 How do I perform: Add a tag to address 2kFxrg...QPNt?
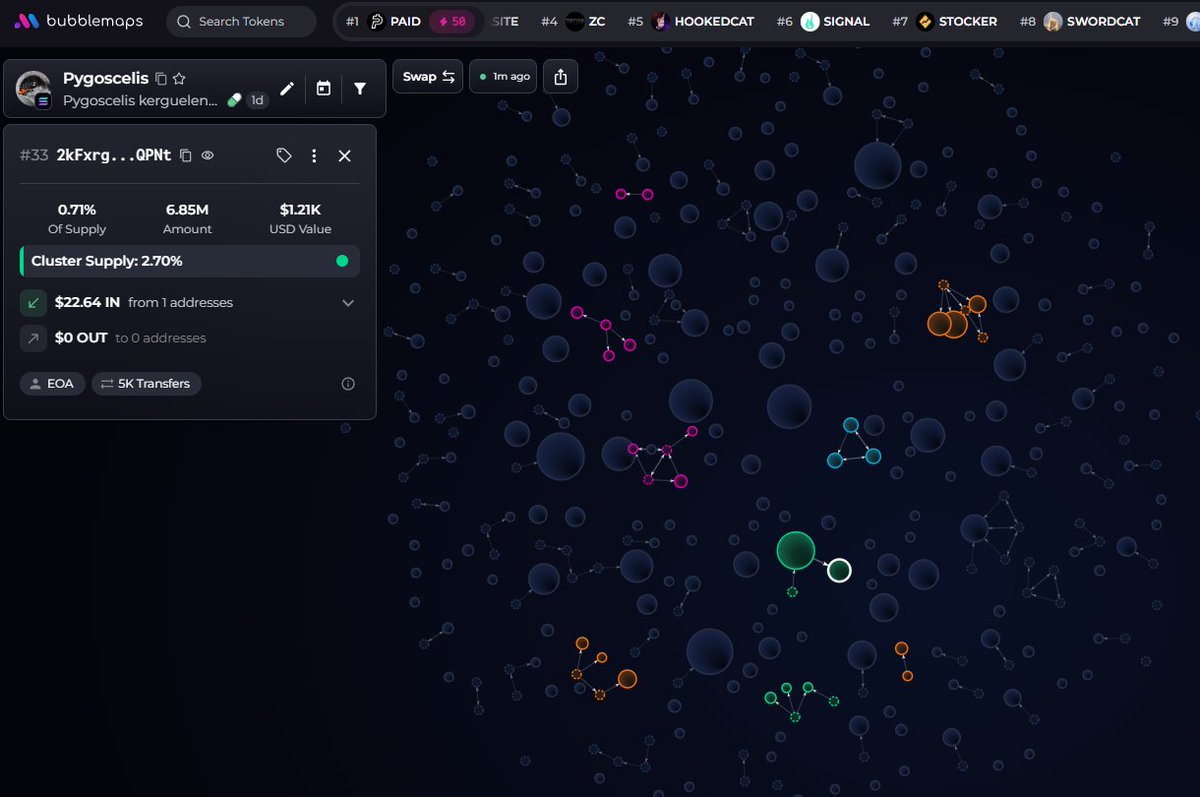click(x=284, y=156)
